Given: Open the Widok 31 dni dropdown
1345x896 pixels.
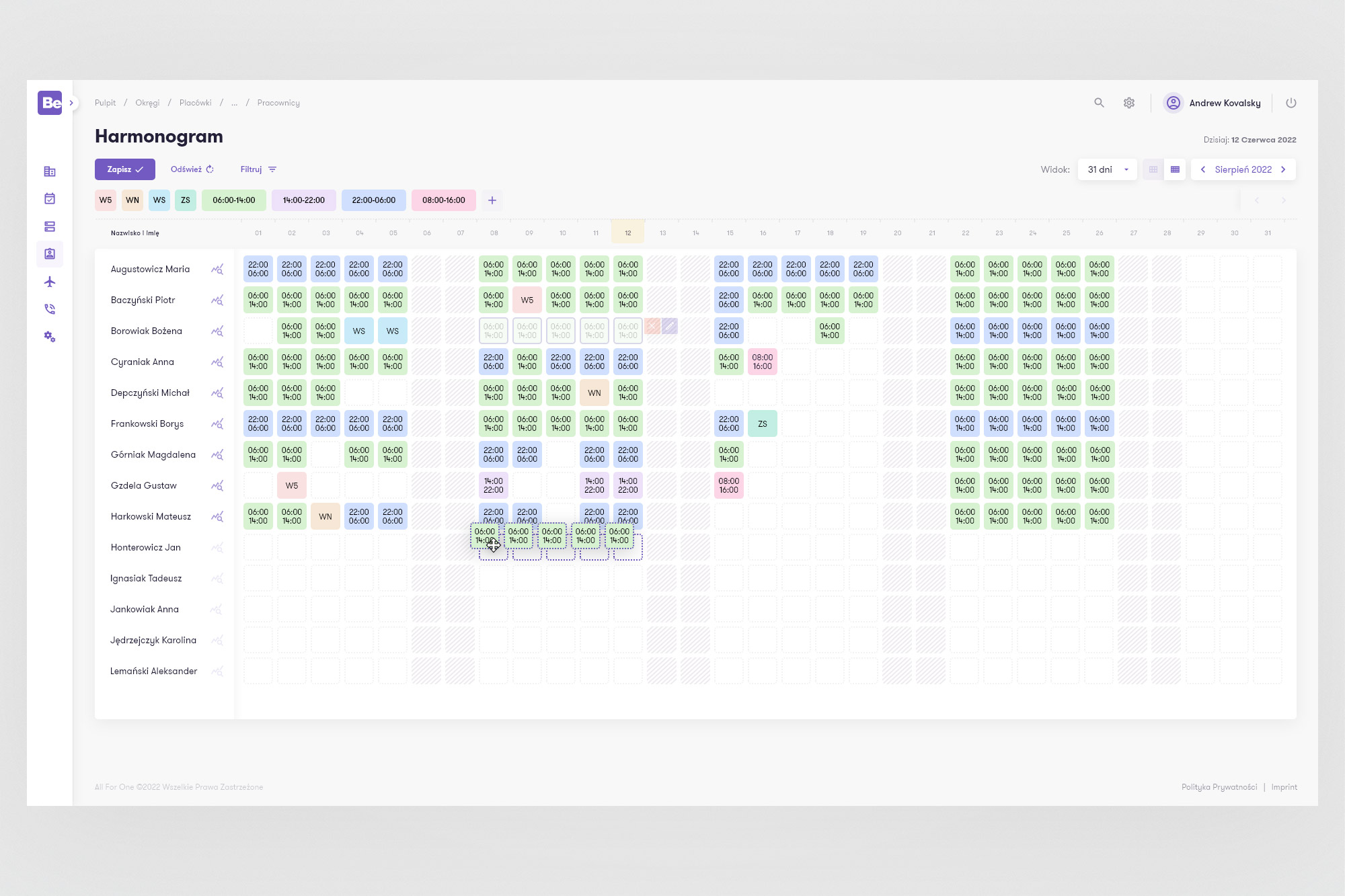Looking at the screenshot, I should (1107, 169).
